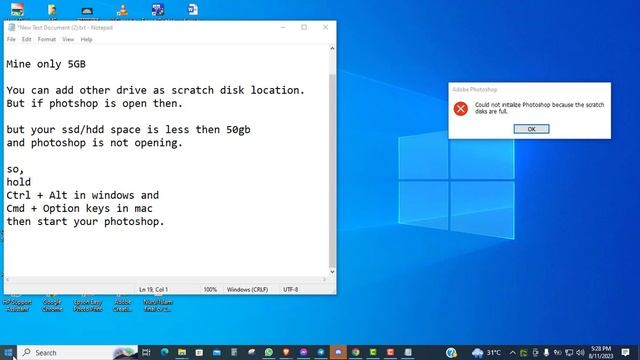Select the VLC-style cone desktop icon at top

[x=122, y=10]
